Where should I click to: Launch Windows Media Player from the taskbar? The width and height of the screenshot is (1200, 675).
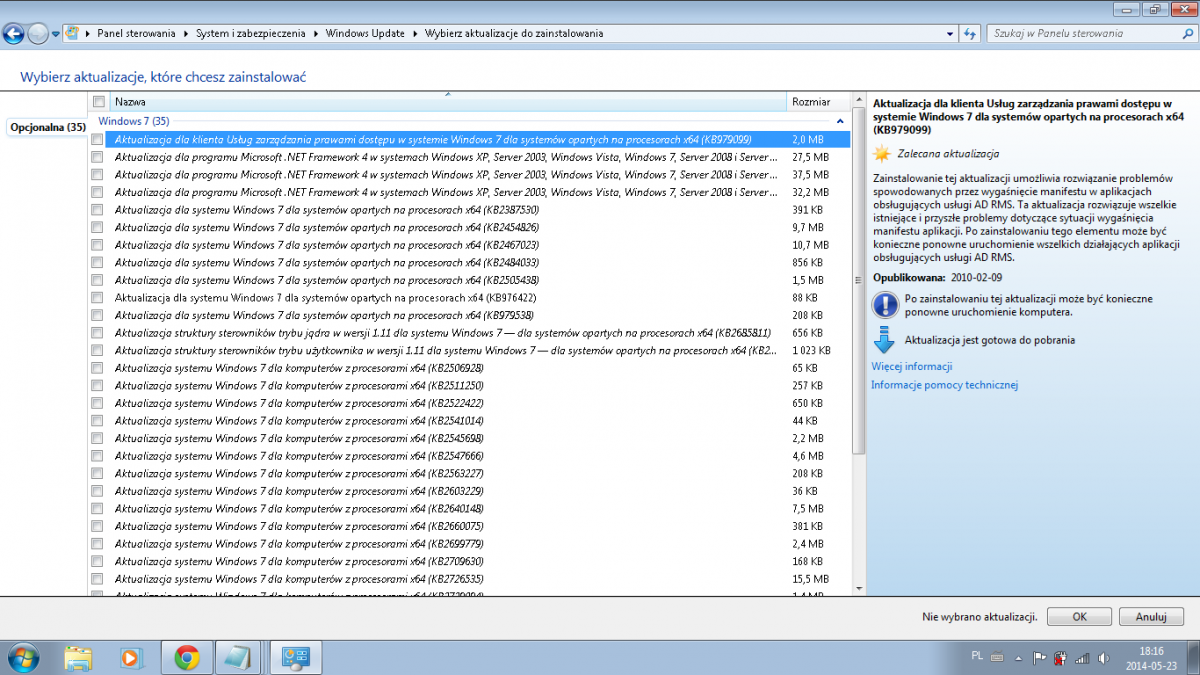tap(130, 657)
